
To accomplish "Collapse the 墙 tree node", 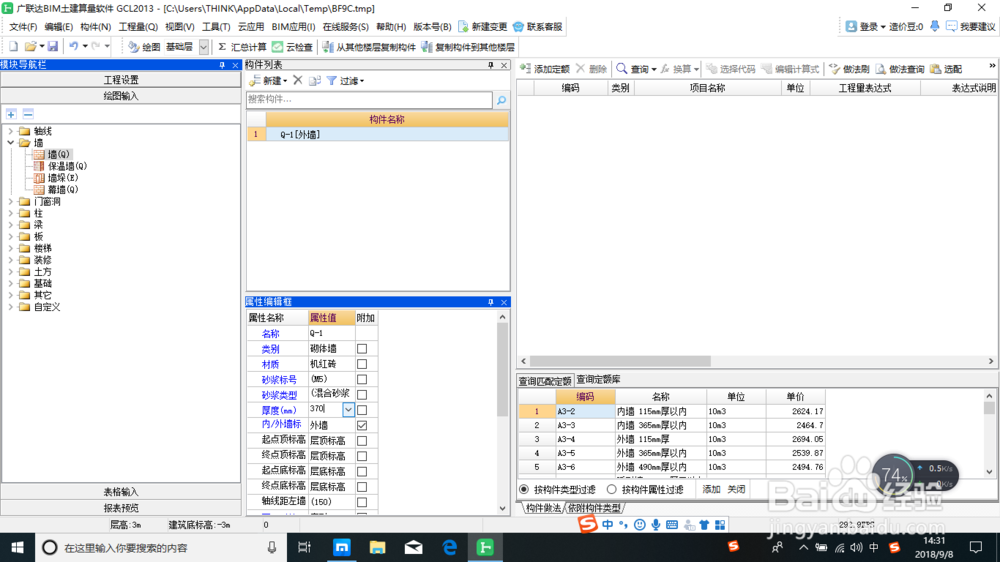I will coord(10,143).
